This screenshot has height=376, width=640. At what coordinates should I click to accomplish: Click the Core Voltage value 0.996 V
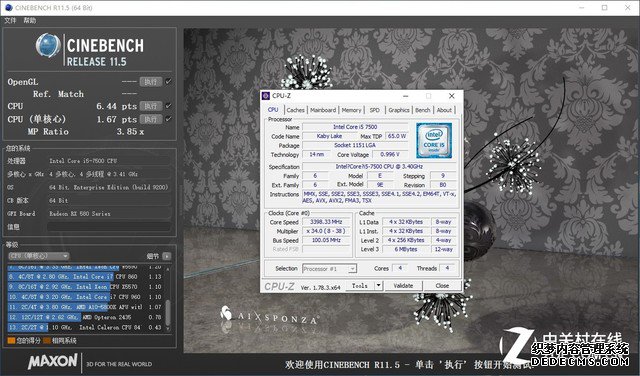tap(390, 154)
